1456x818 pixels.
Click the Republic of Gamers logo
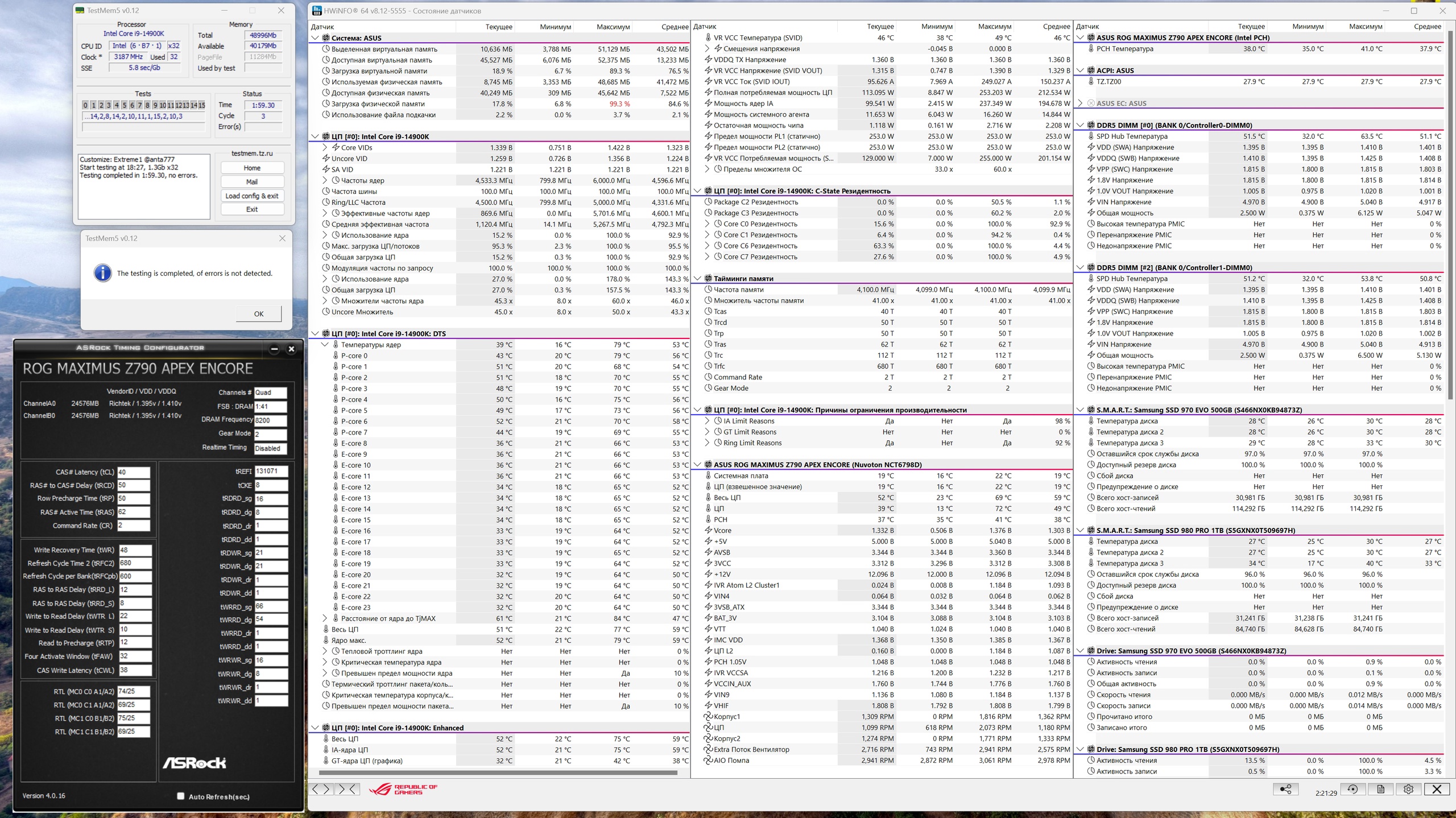[x=403, y=789]
